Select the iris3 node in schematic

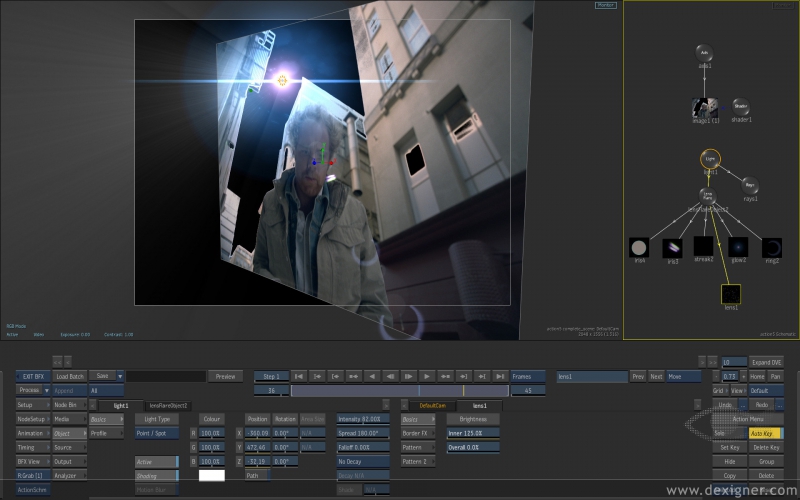672,248
